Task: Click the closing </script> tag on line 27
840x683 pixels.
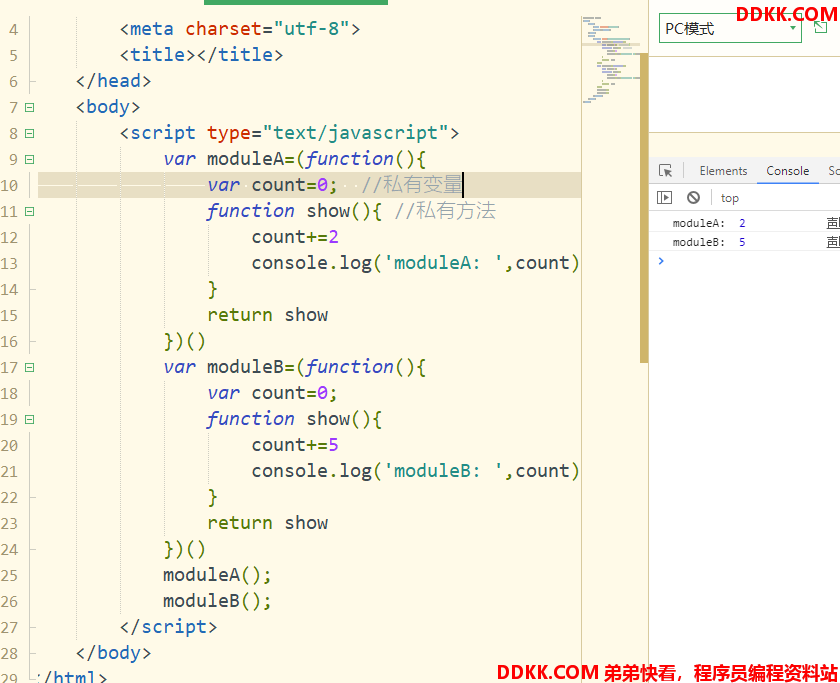Action: [x=169, y=627]
